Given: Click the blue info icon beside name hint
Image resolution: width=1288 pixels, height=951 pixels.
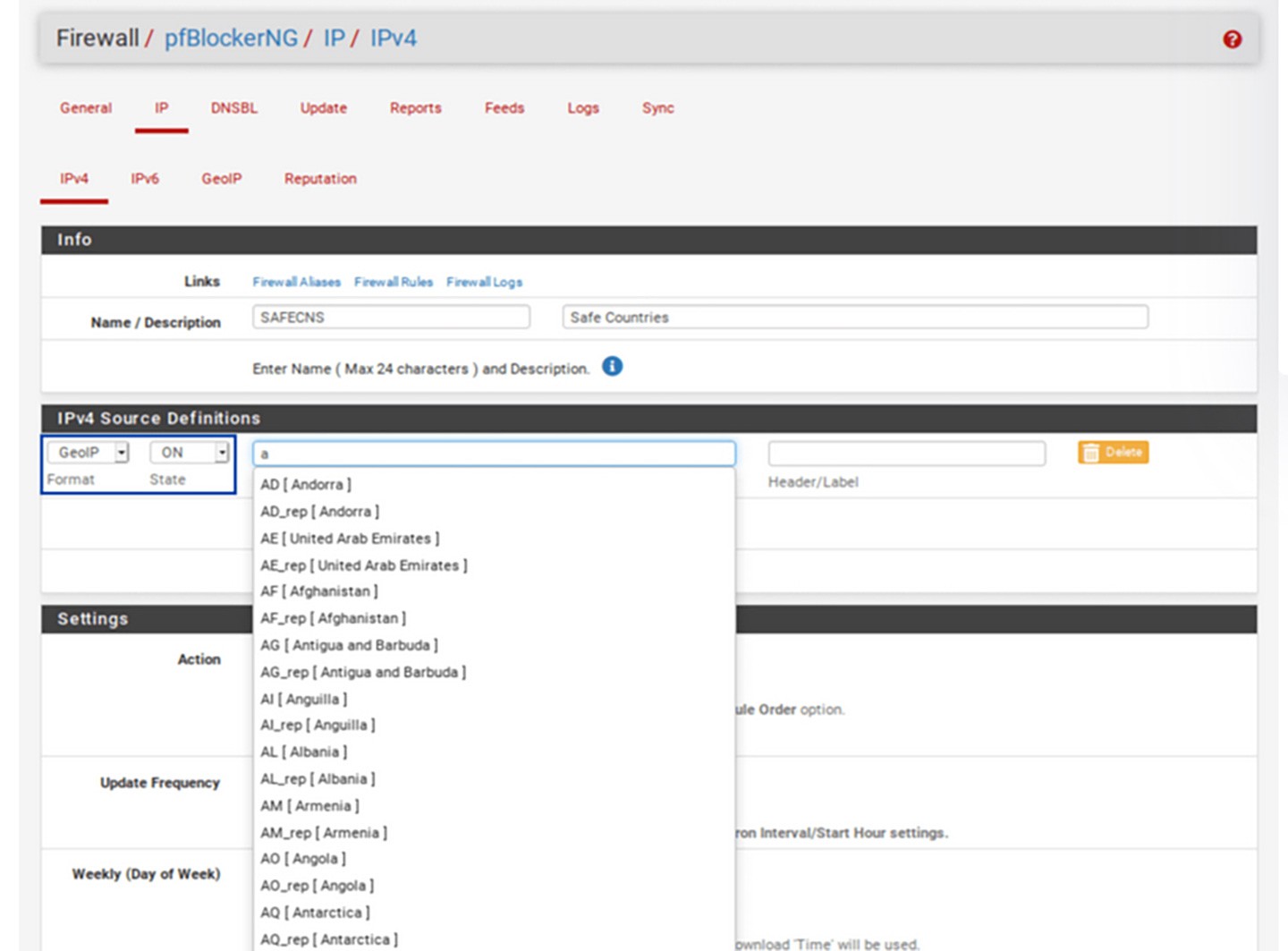Looking at the screenshot, I should pos(612,367).
